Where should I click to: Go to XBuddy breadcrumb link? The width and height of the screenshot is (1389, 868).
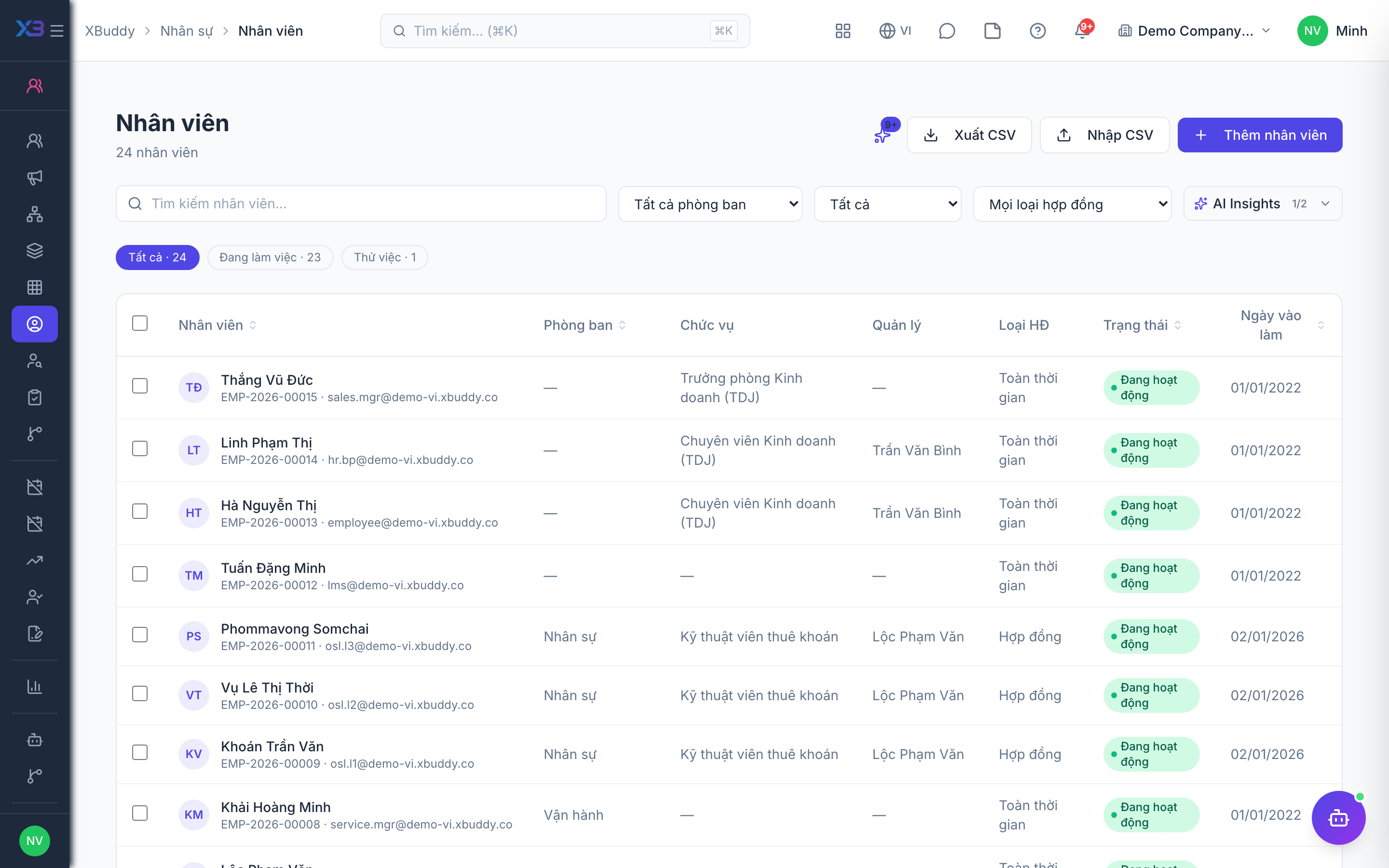click(x=109, y=31)
